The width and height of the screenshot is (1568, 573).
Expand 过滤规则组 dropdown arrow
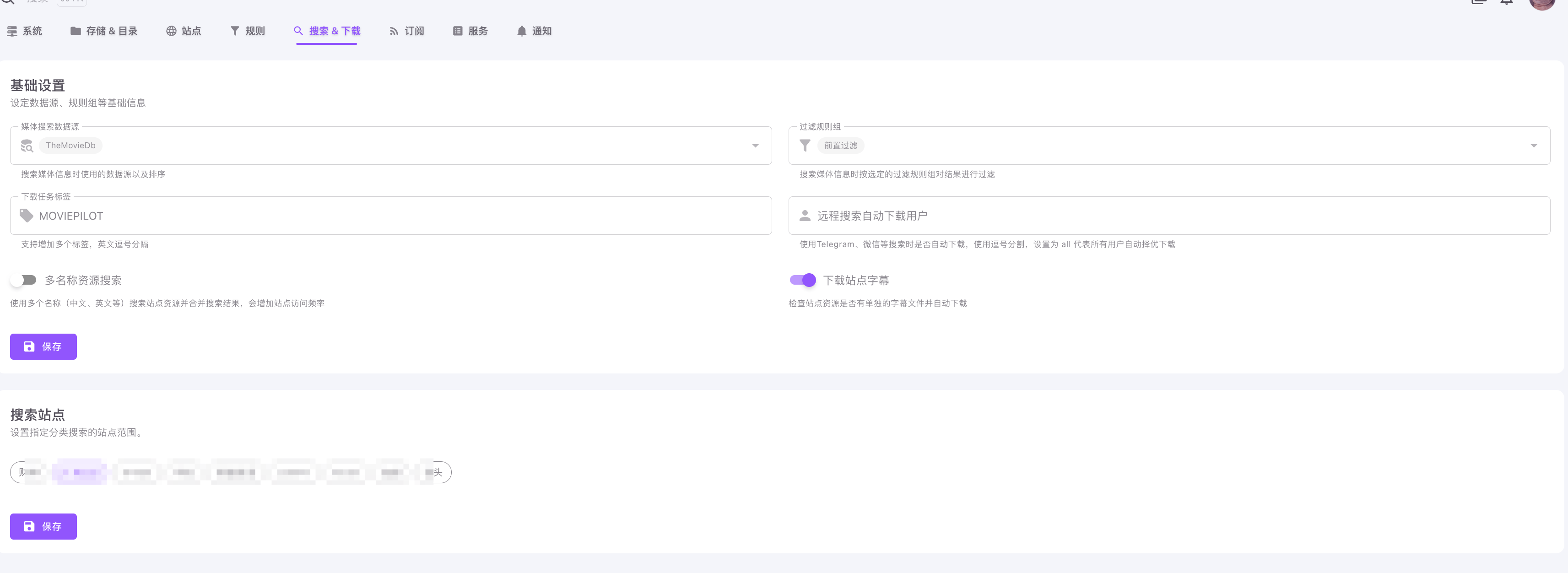1533,146
